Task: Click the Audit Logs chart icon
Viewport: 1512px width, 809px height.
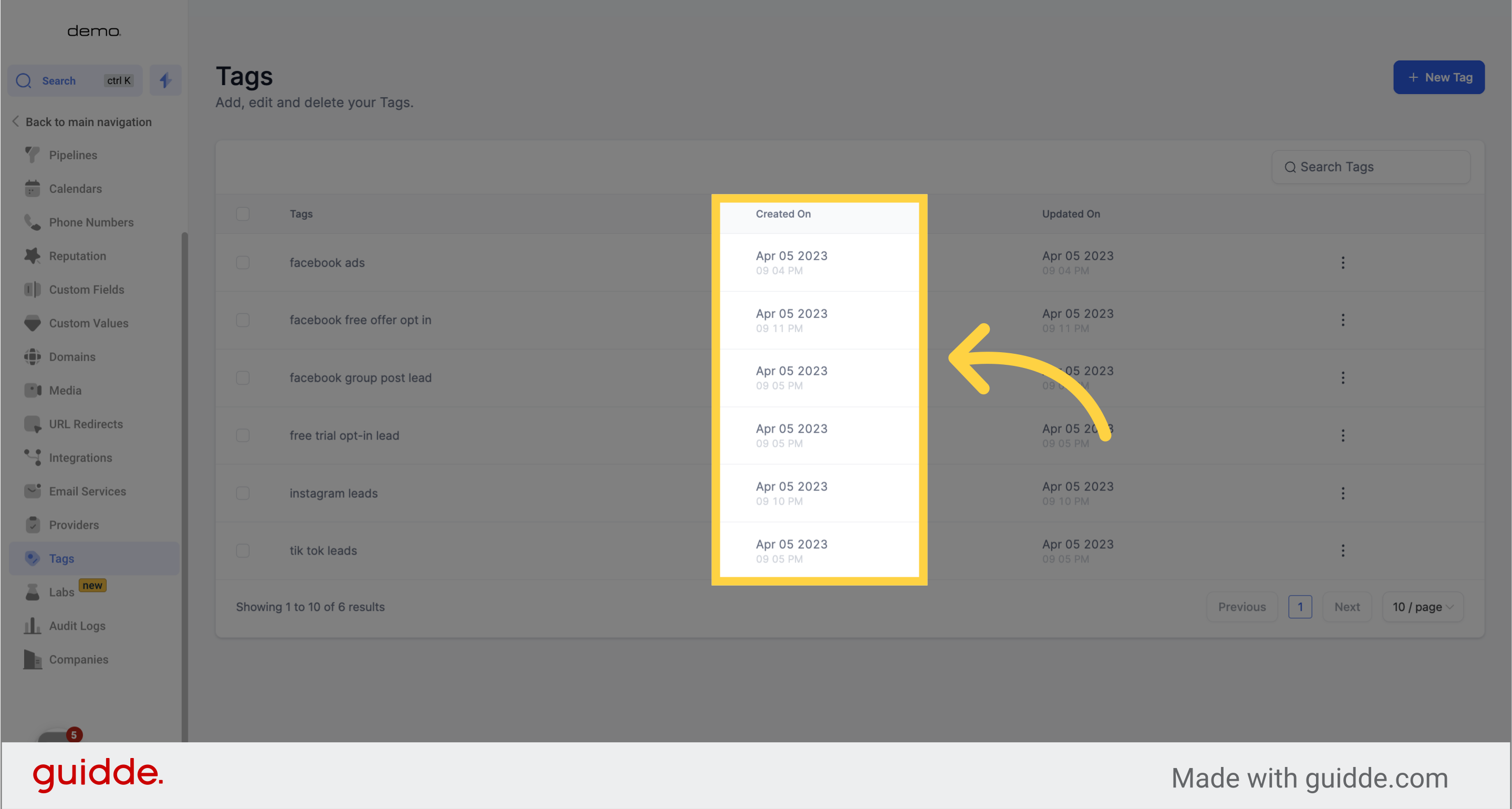Action: (32, 626)
